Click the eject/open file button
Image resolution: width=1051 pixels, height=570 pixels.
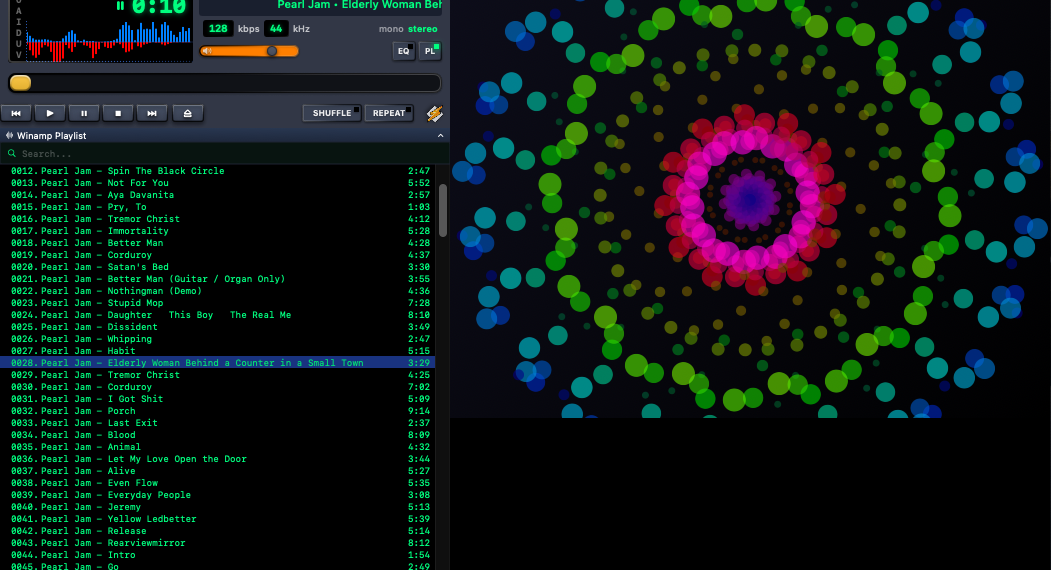coord(187,113)
